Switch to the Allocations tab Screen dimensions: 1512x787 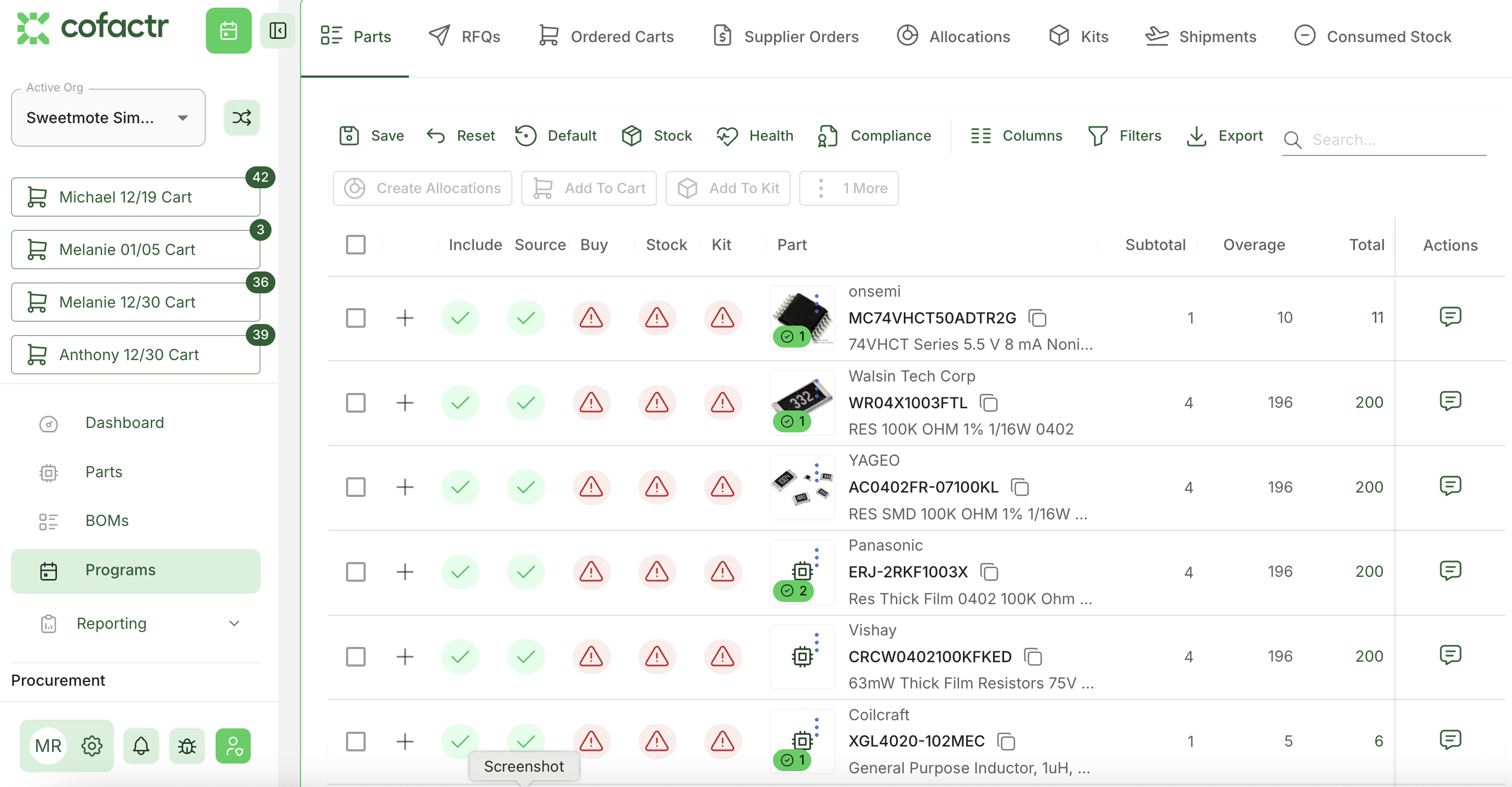point(953,36)
